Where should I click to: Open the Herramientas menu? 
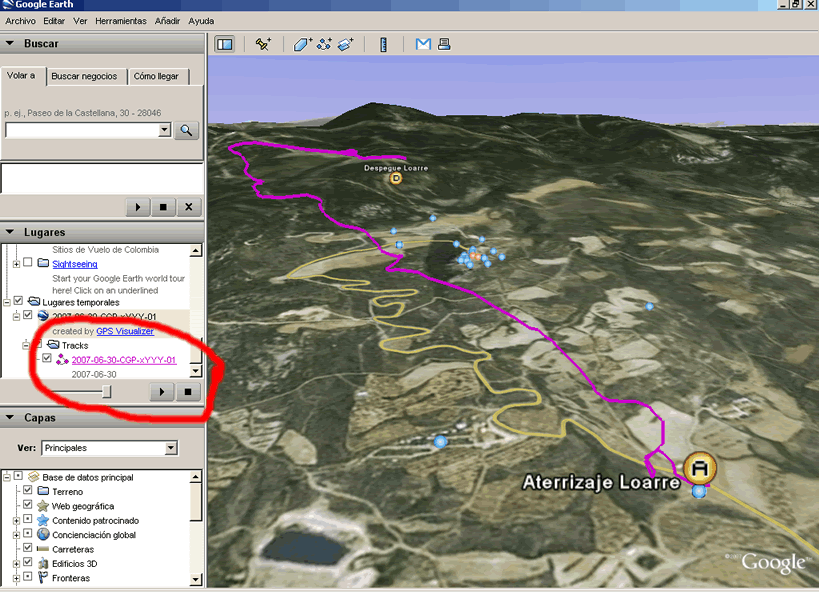[x=121, y=21]
